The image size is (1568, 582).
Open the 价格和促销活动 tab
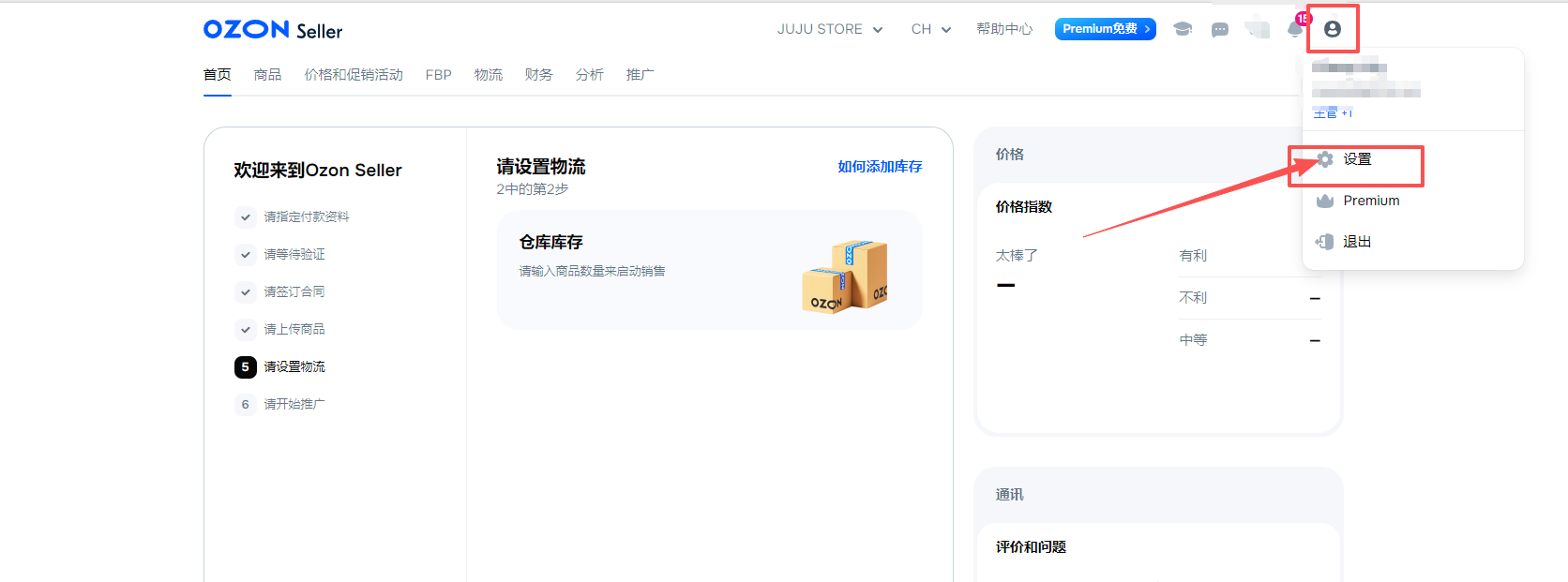pos(354,75)
